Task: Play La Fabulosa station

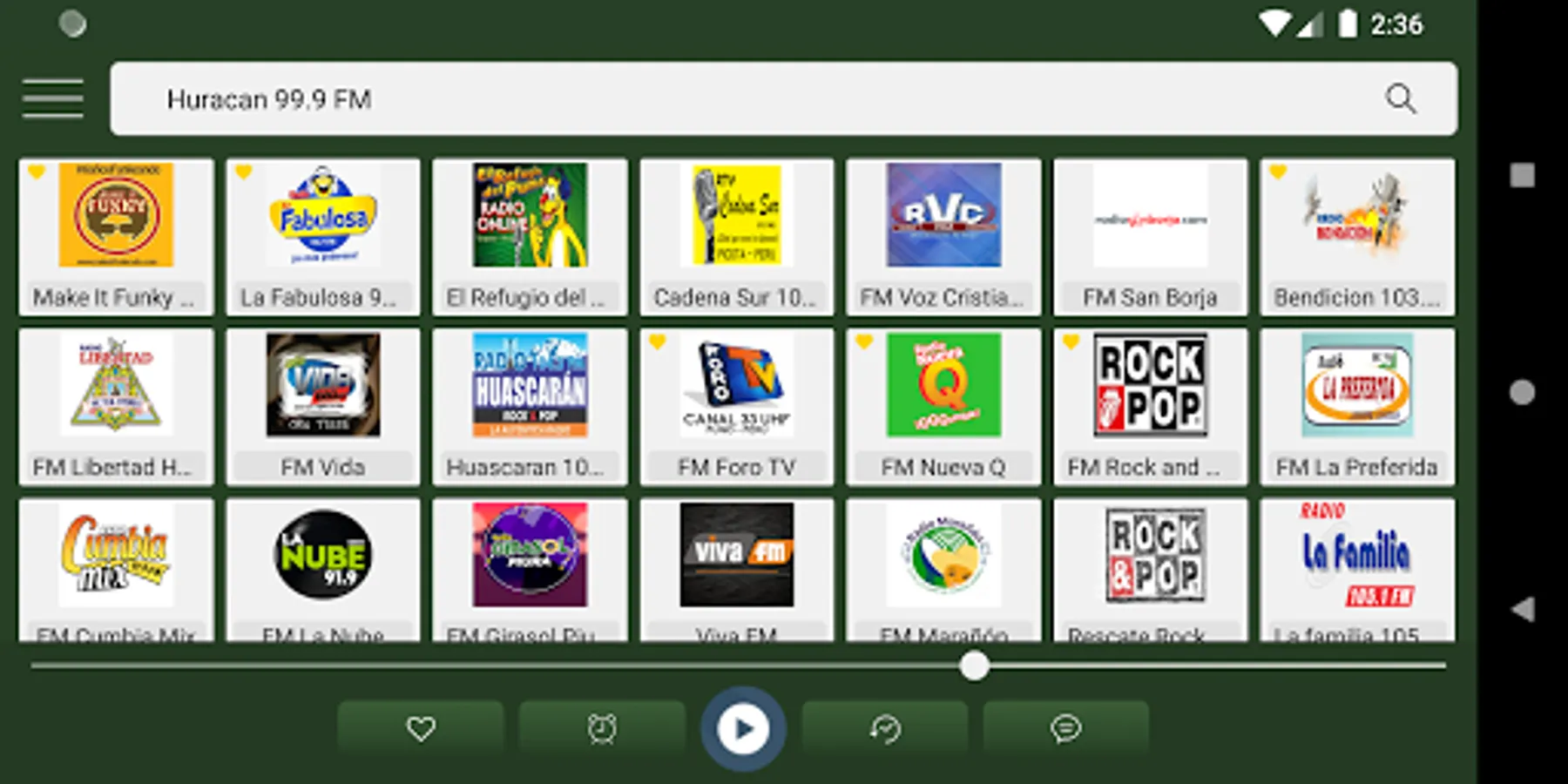Action: [323, 237]
